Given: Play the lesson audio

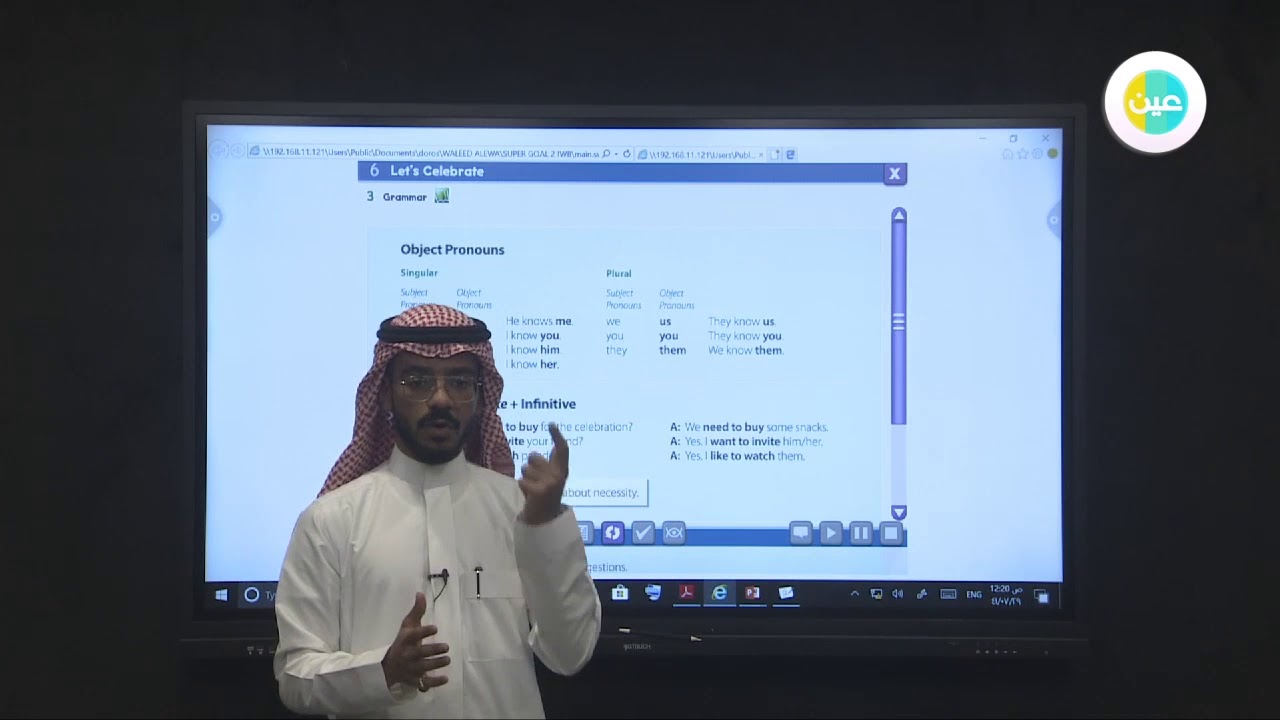Looking at the screenshot, I should pos(830,533).
